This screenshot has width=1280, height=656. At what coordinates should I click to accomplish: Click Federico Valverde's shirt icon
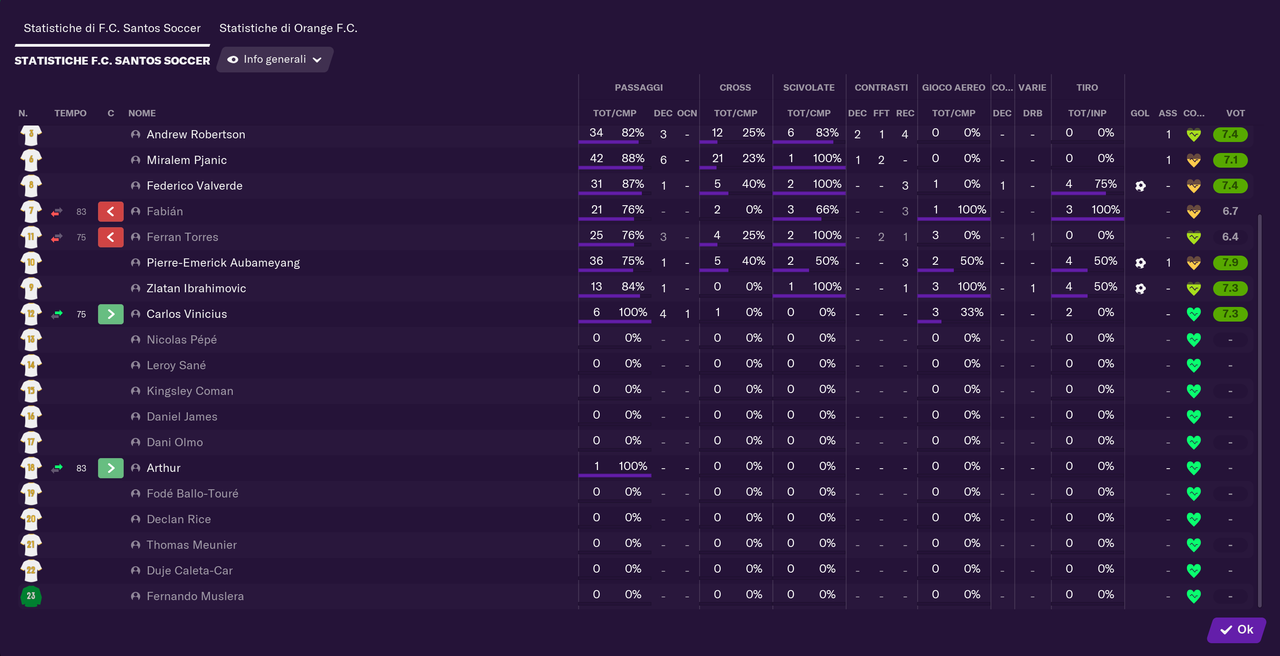[x=31, y=186]
